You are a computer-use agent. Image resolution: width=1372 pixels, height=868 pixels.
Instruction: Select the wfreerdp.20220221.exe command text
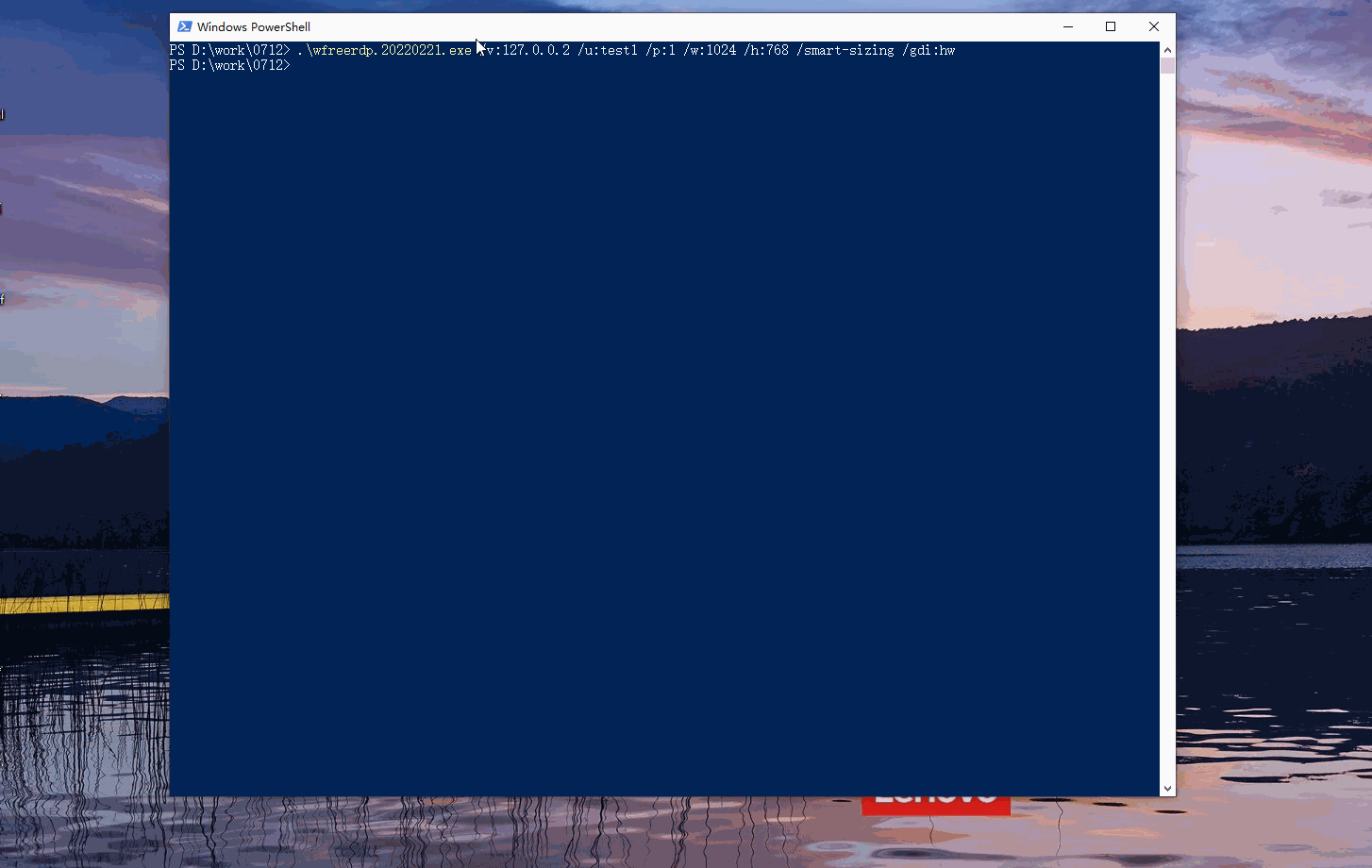pos(384,49)
